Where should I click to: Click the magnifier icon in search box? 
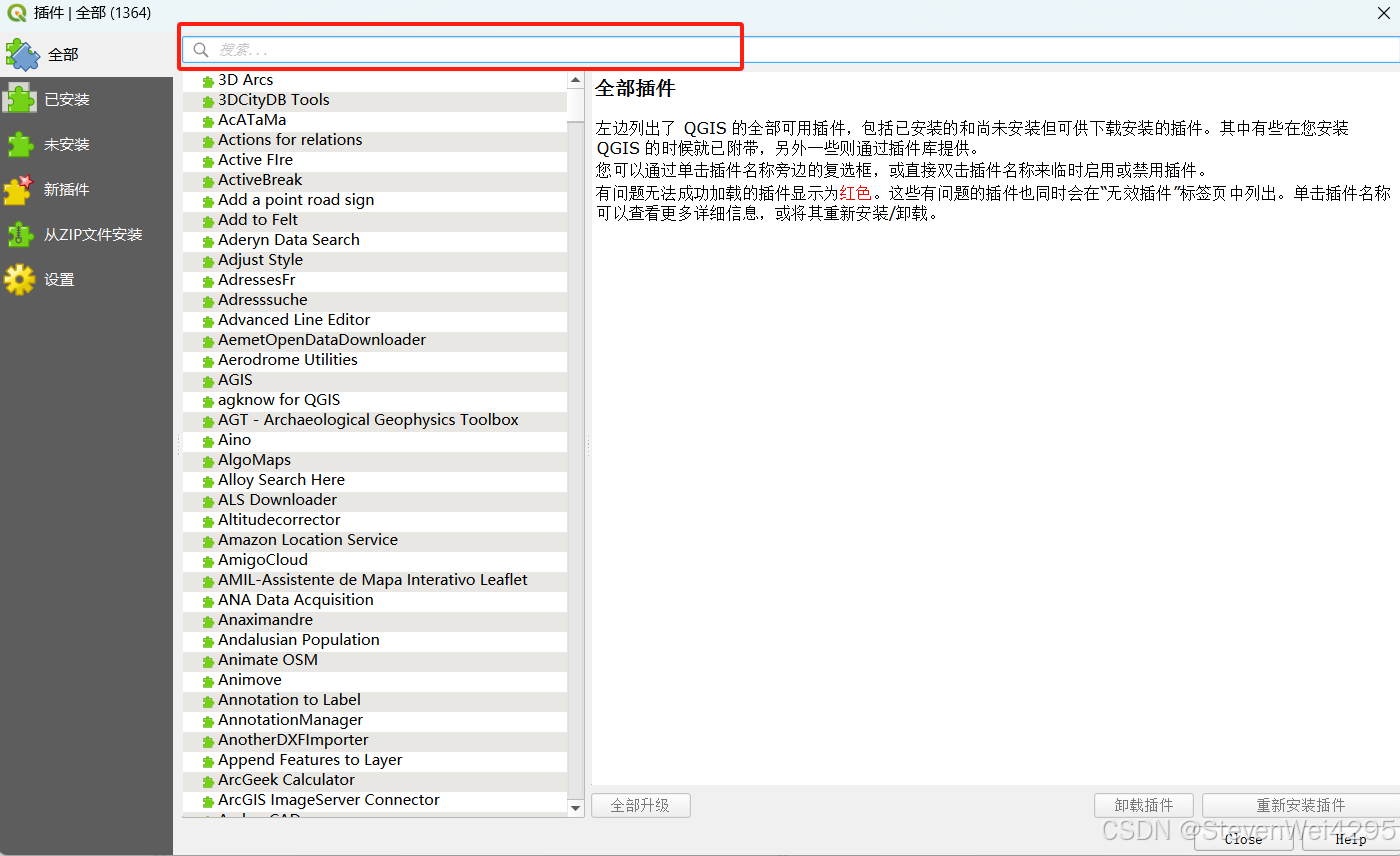tap(201, 50)
